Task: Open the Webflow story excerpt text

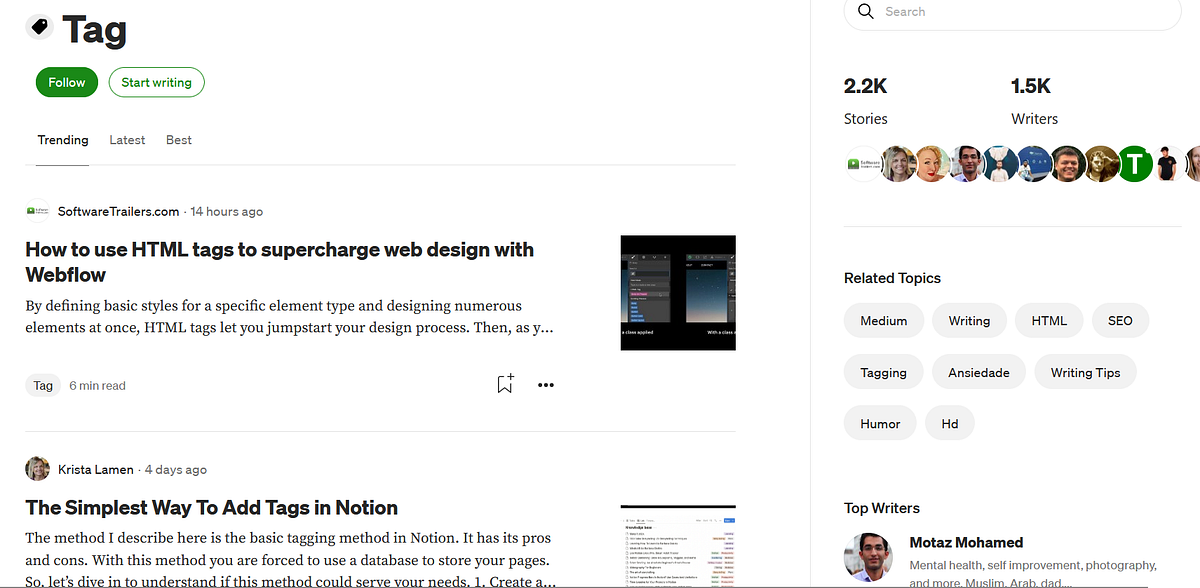Action: tap(290, 316)
